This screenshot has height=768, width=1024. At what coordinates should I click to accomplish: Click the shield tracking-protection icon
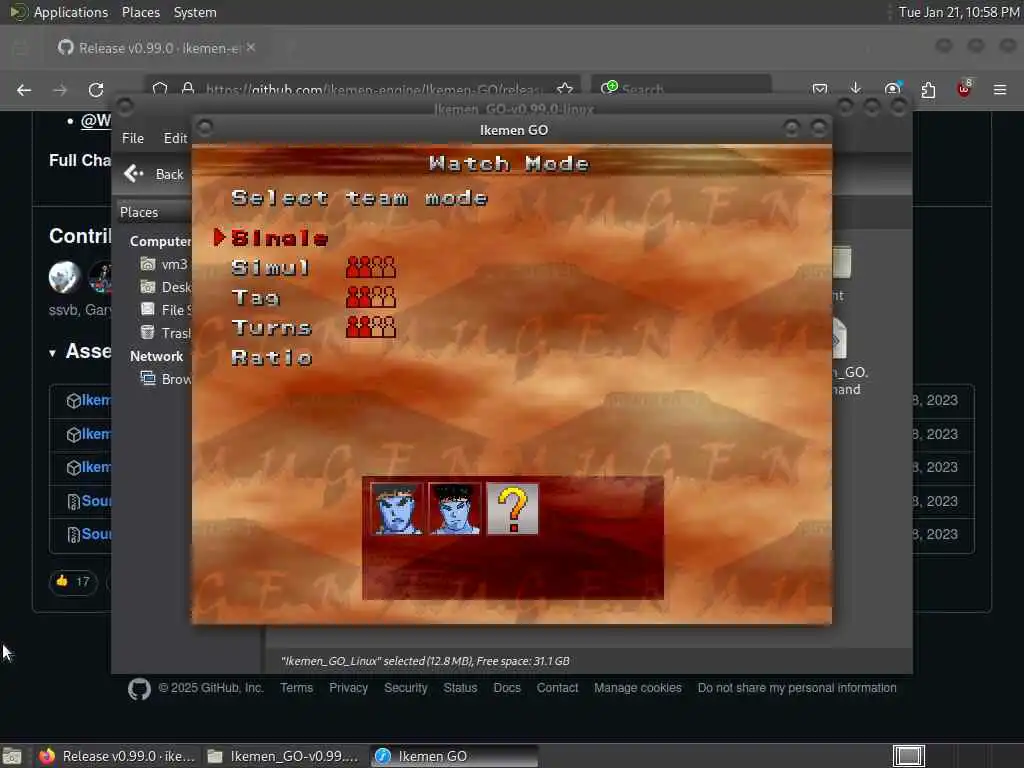click(160, 88)
